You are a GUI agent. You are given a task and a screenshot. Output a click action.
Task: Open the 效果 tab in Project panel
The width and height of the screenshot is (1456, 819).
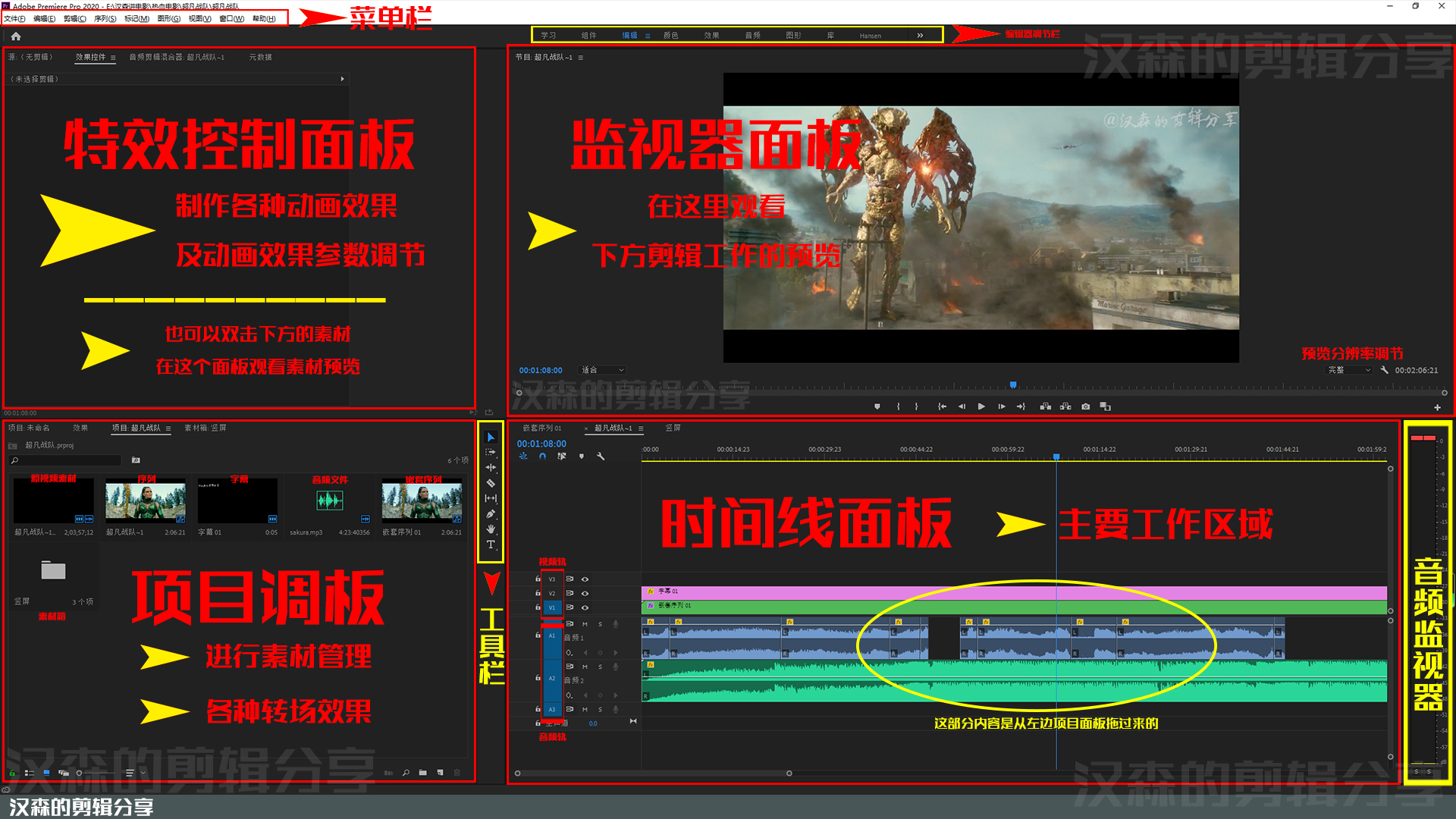80,428
